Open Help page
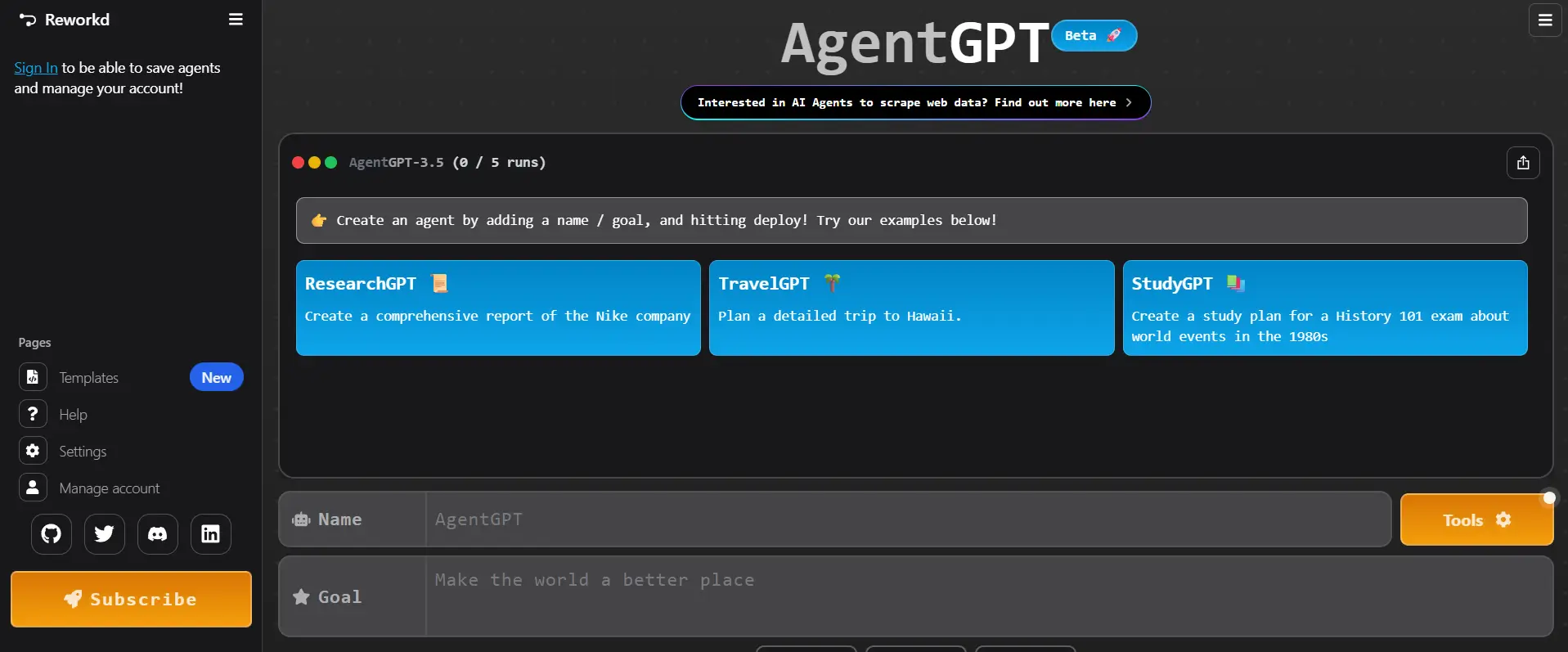 point(73,415)
